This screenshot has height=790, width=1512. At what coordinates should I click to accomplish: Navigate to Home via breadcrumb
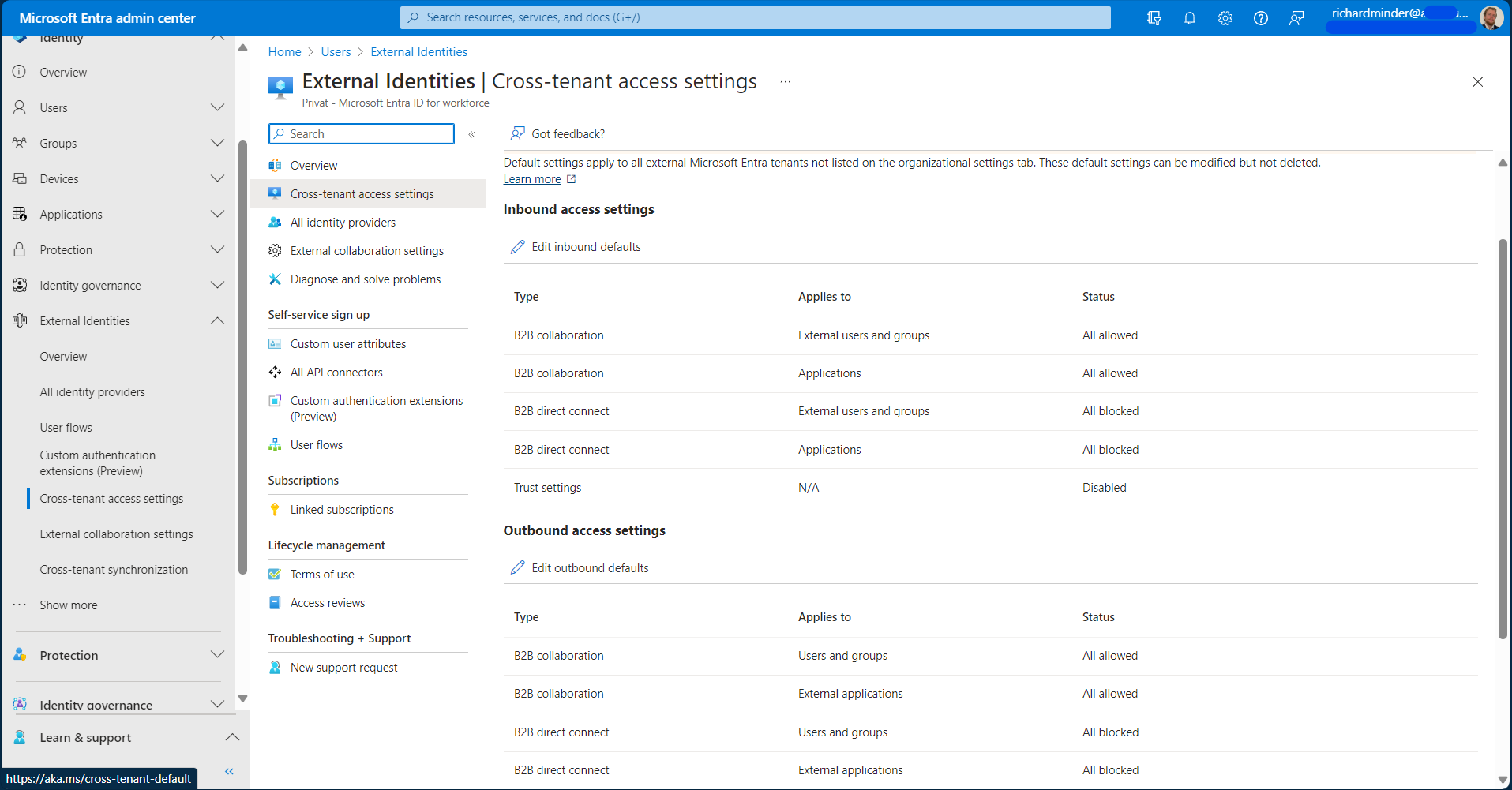(284, 51)
